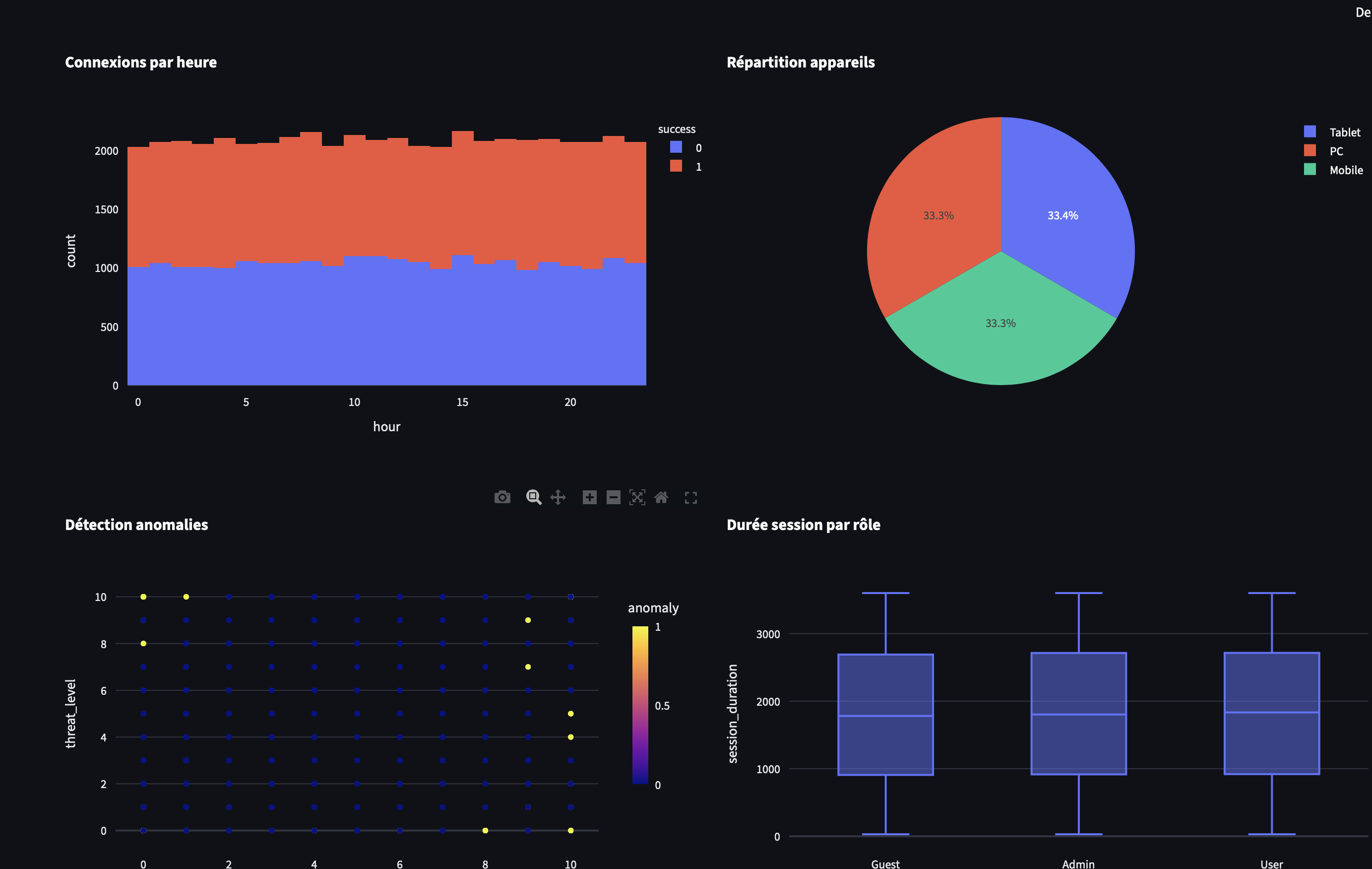Toggle Mobile slice via pie legend
1372x869 pixels.
coord(1333,169)
